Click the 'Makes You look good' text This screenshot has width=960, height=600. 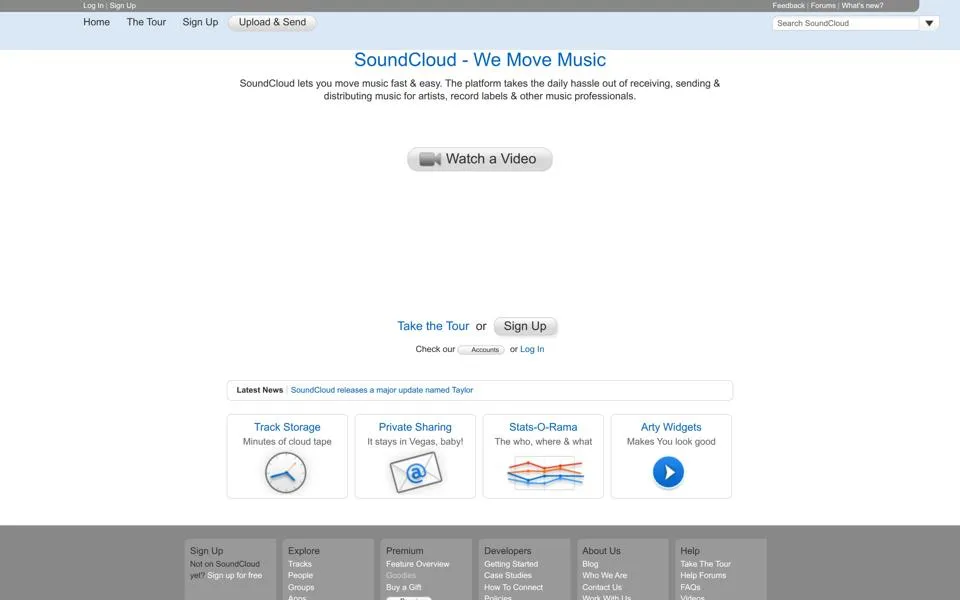671,441
